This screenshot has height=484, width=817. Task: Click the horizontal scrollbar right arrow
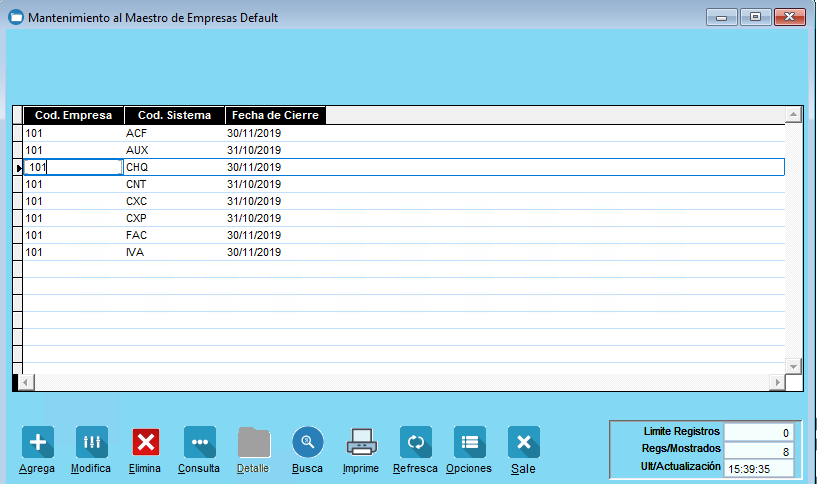click(x=775, y=383)
